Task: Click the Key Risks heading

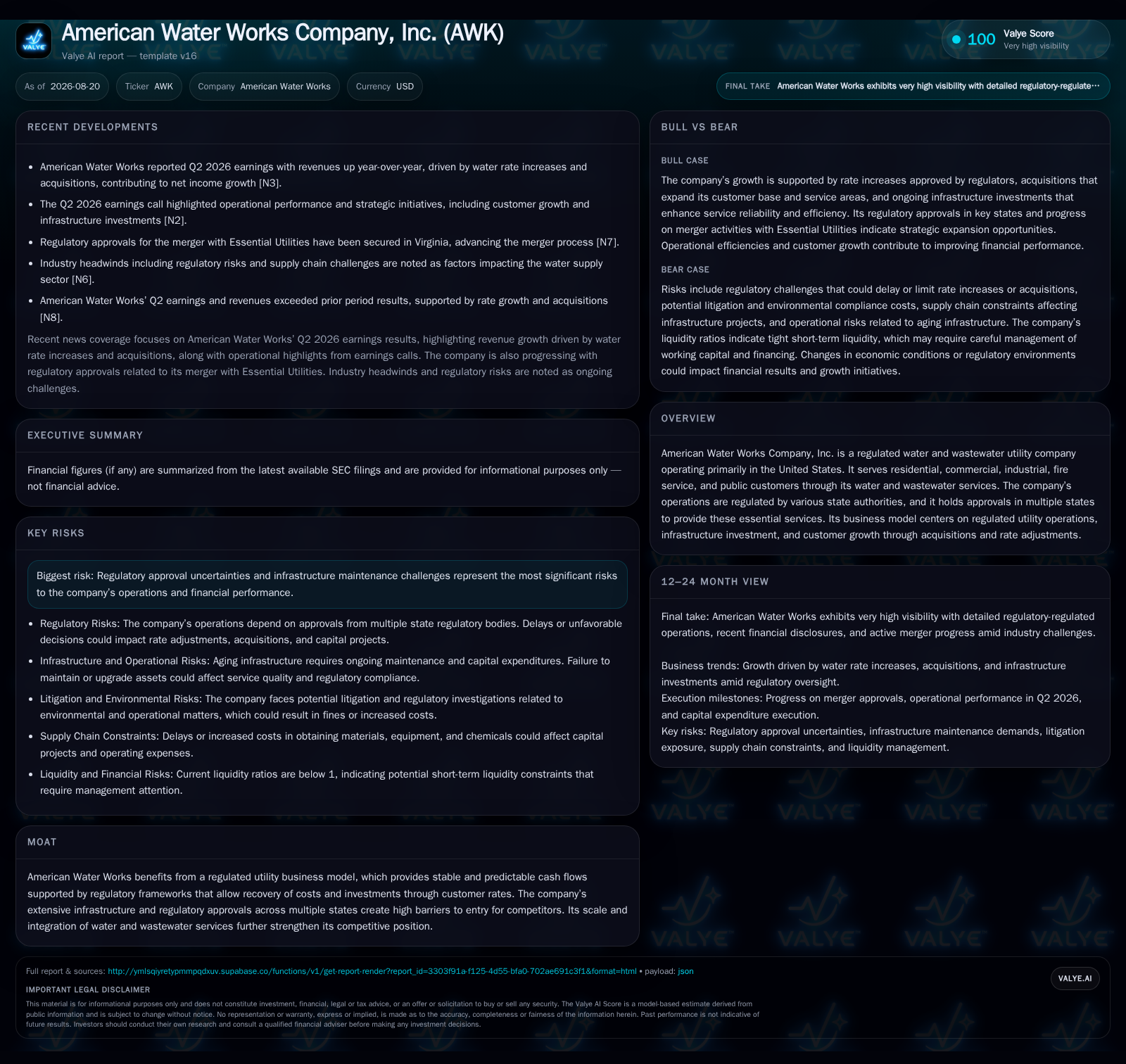Action: (x=56, y=533)
